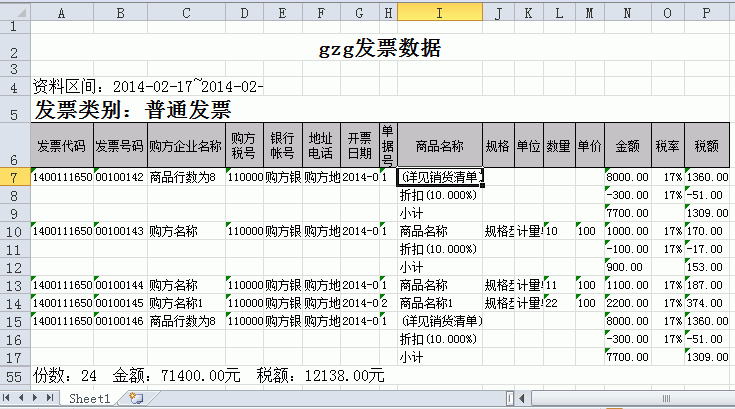Click tax cell 153.00
This screenshot has width=735, height=409.
pos(706,267)
